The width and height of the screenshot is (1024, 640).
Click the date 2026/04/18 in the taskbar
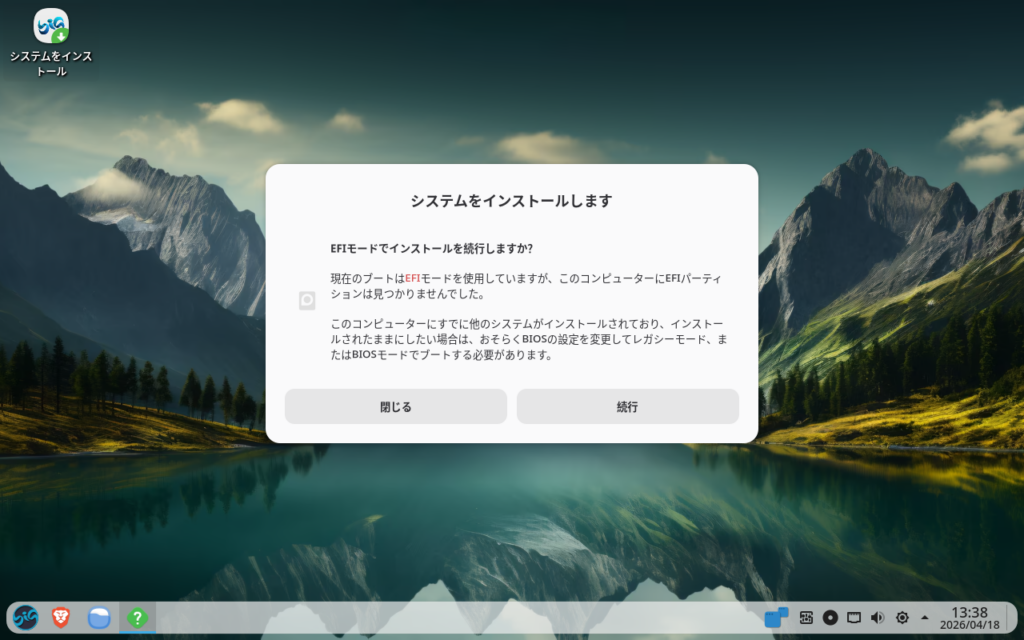[x=969, y=626]
